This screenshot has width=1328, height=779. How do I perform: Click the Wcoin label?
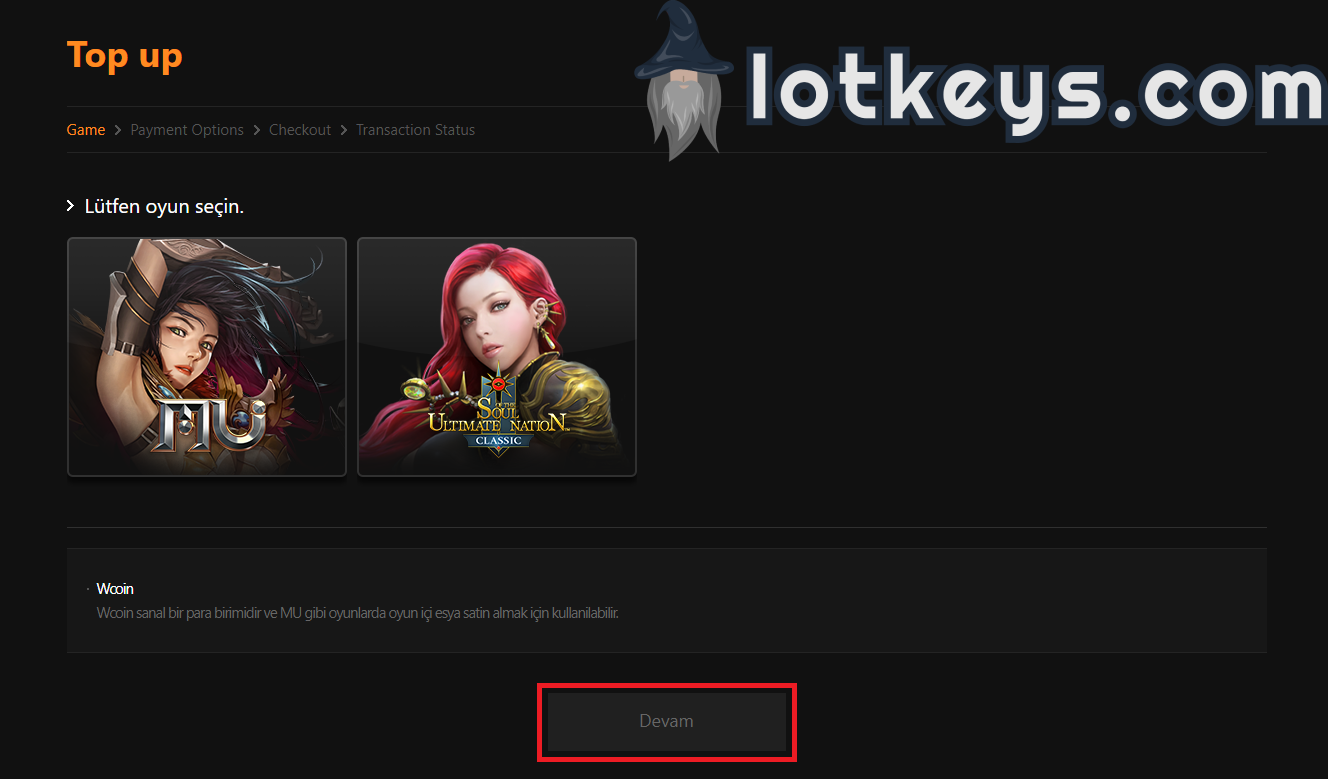(115, 588)
